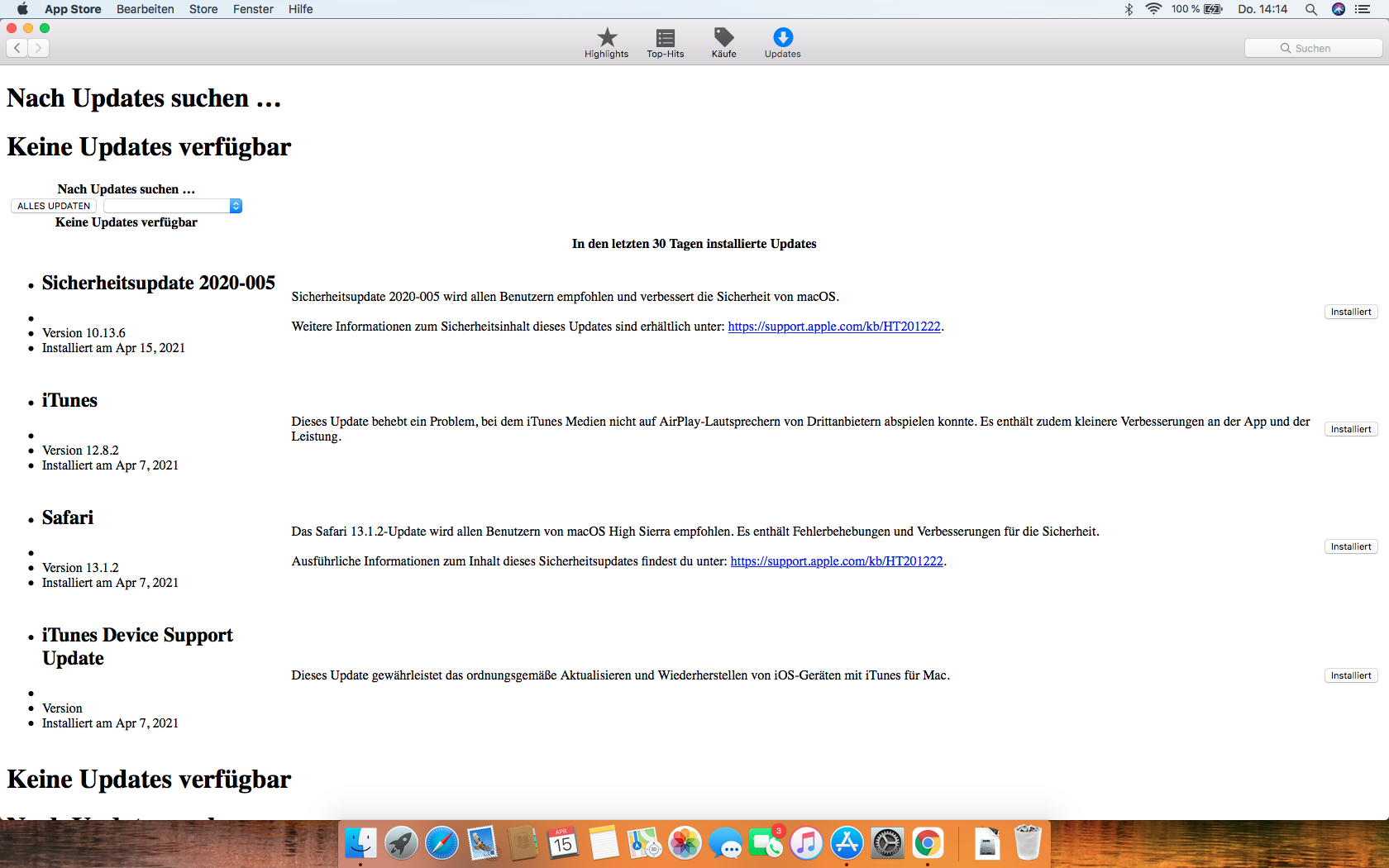Open Mail in the Dock
The height and width of the screenshot is (868, 1389).
click(482, 843)
